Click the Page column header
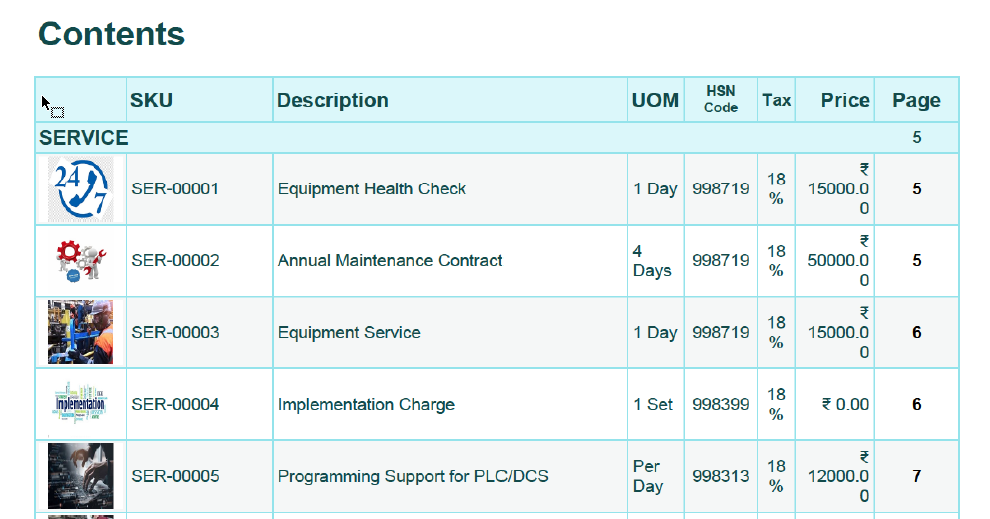990x519 pixels. click(x=916, y=101)
